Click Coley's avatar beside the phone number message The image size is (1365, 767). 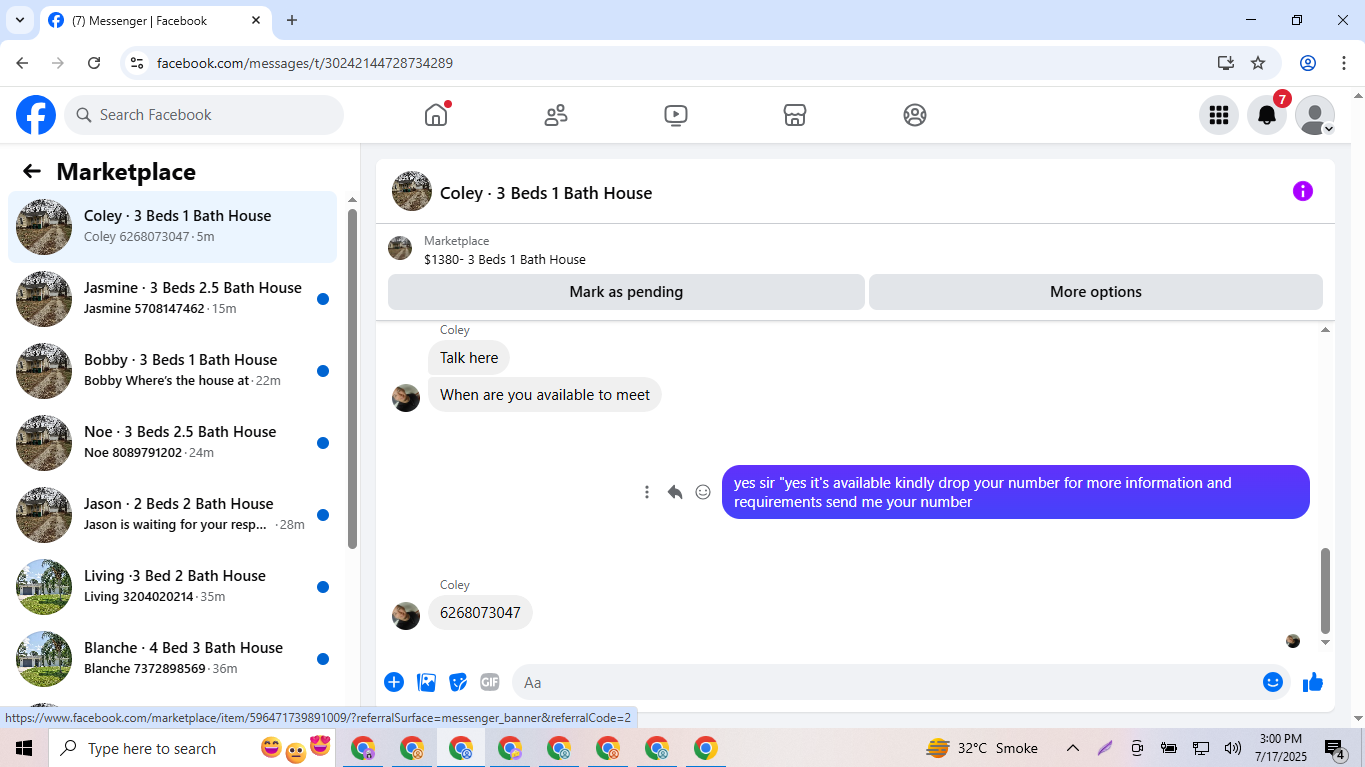coord(406,615)
